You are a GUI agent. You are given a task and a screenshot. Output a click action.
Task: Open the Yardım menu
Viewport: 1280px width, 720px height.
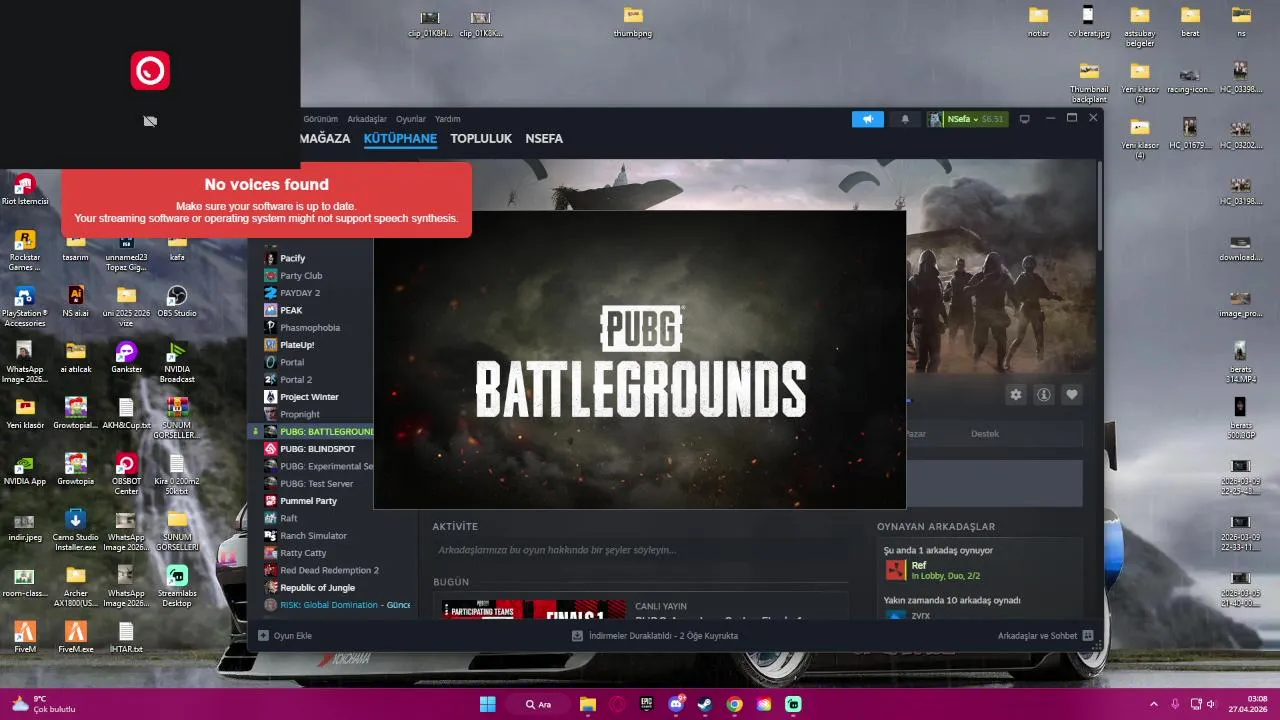[448, 119]
